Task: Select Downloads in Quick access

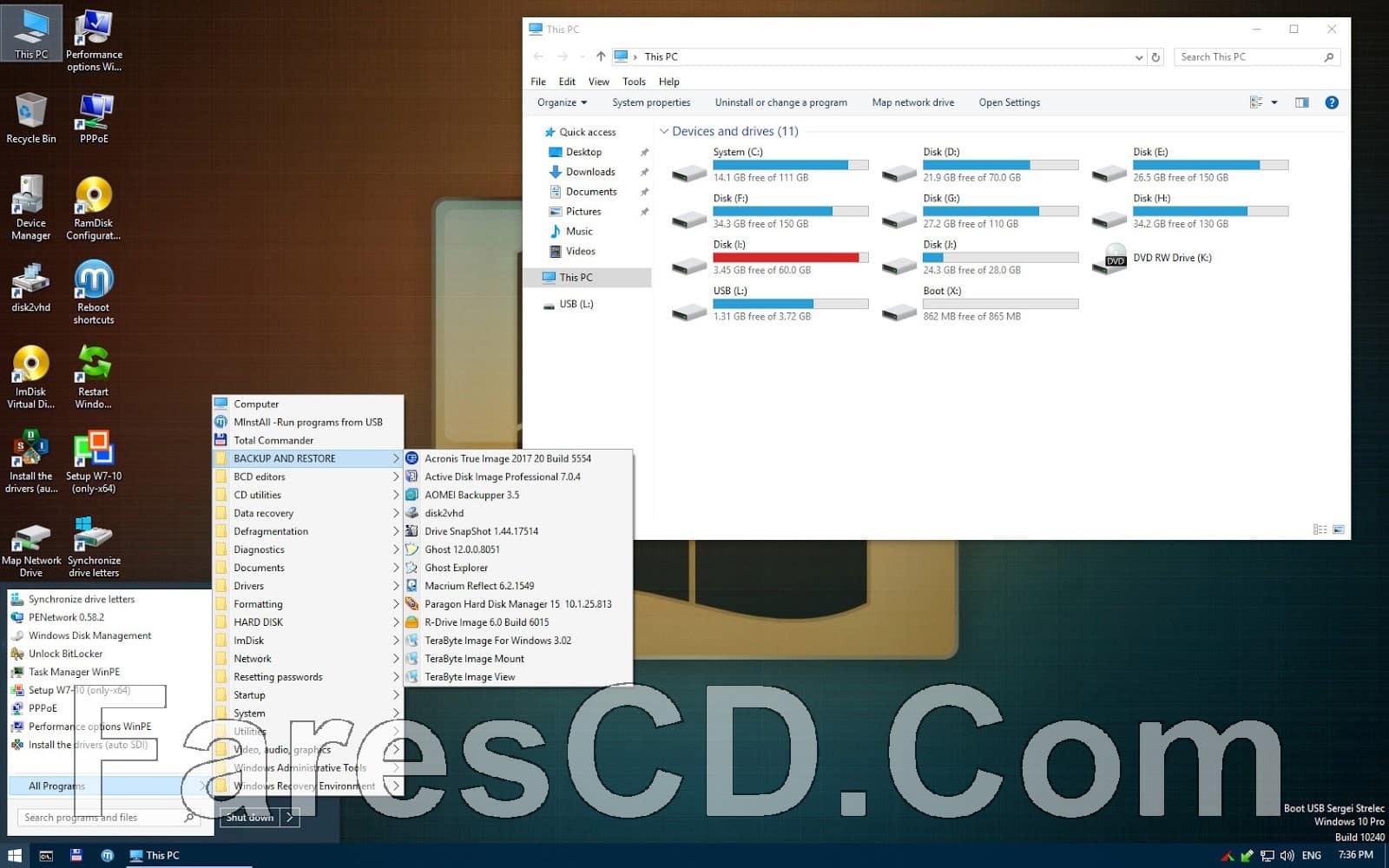Action: [x=590, y=172]
